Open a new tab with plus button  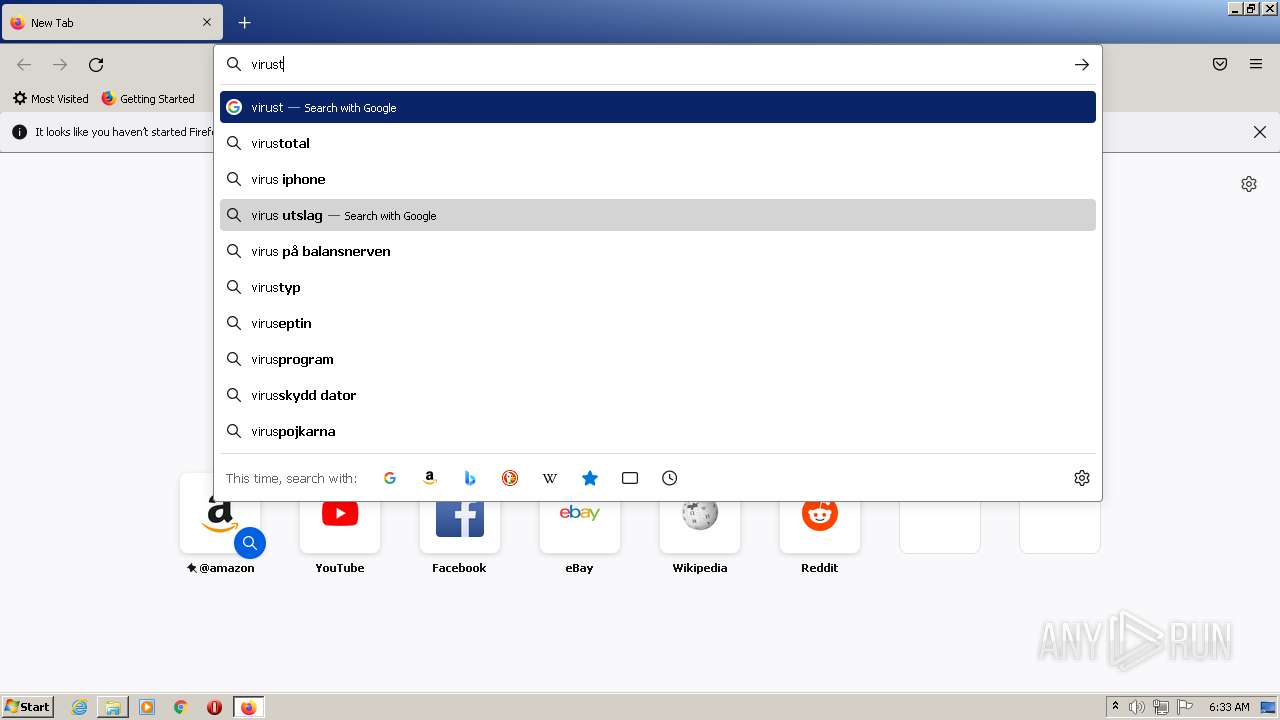245,22
